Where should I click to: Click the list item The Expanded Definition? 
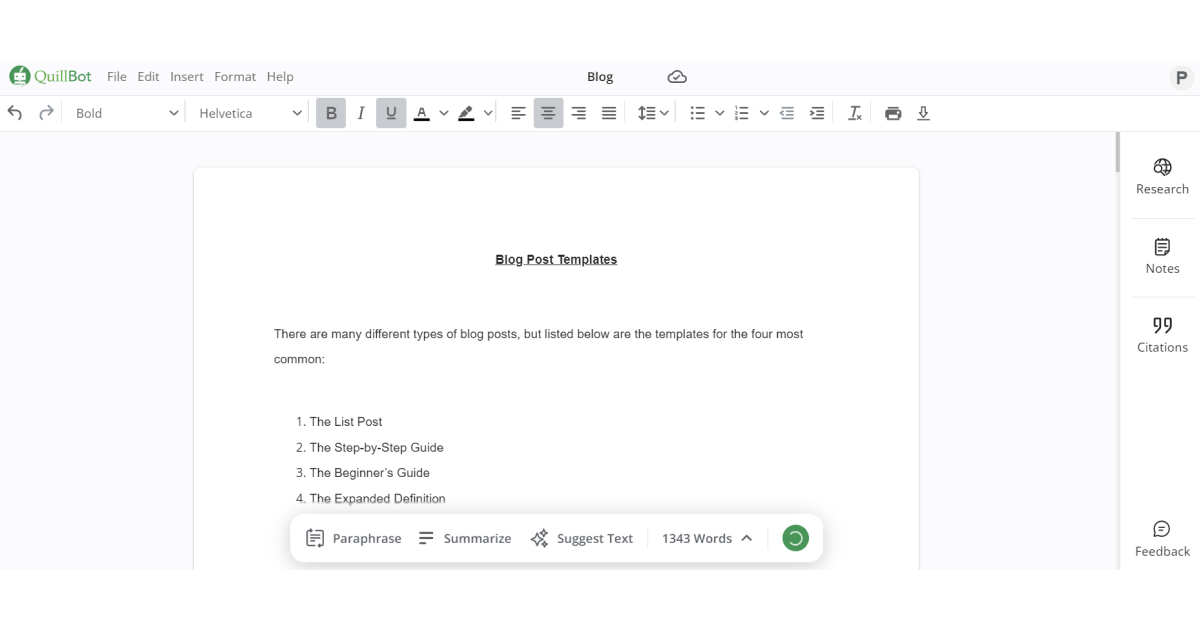(377, 499)
